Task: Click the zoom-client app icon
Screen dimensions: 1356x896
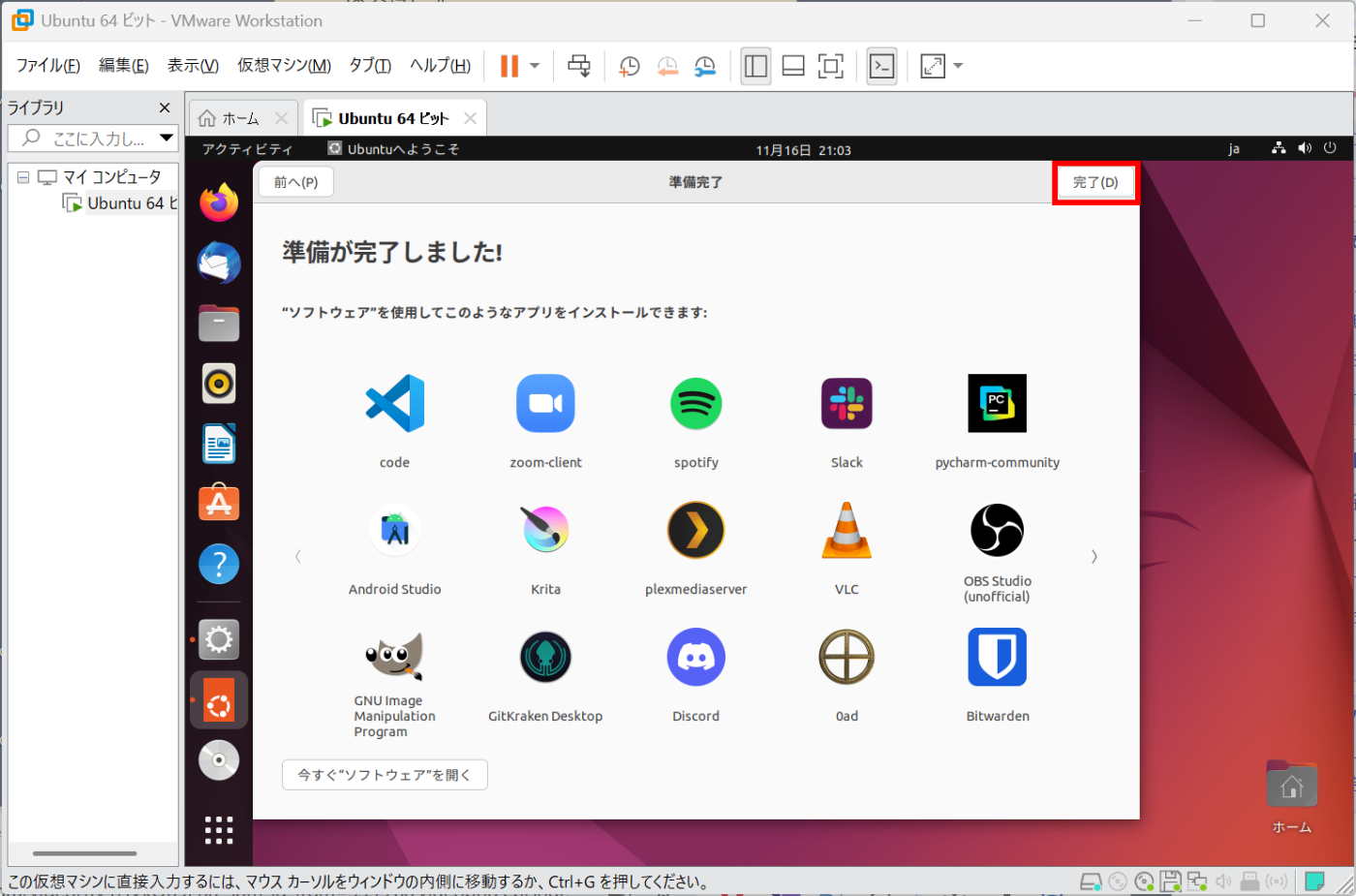Action: (545, 403)
